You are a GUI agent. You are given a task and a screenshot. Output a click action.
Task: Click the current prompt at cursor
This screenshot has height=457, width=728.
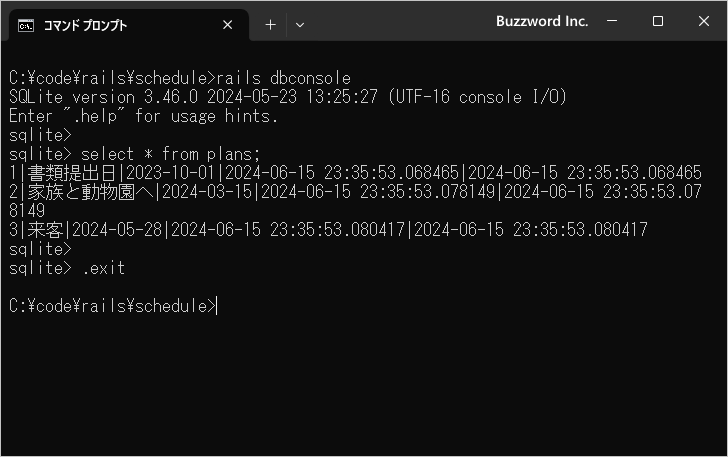point(113,307)
